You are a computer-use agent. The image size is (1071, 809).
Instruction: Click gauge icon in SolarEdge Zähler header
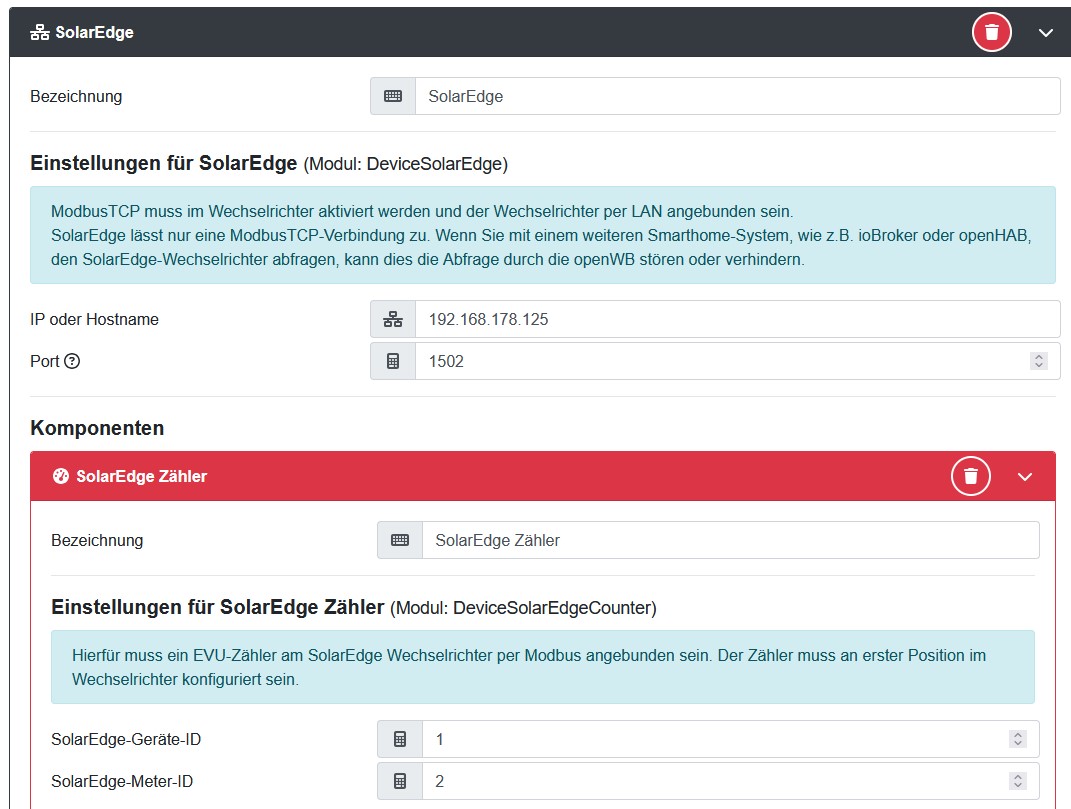(61, 476)
